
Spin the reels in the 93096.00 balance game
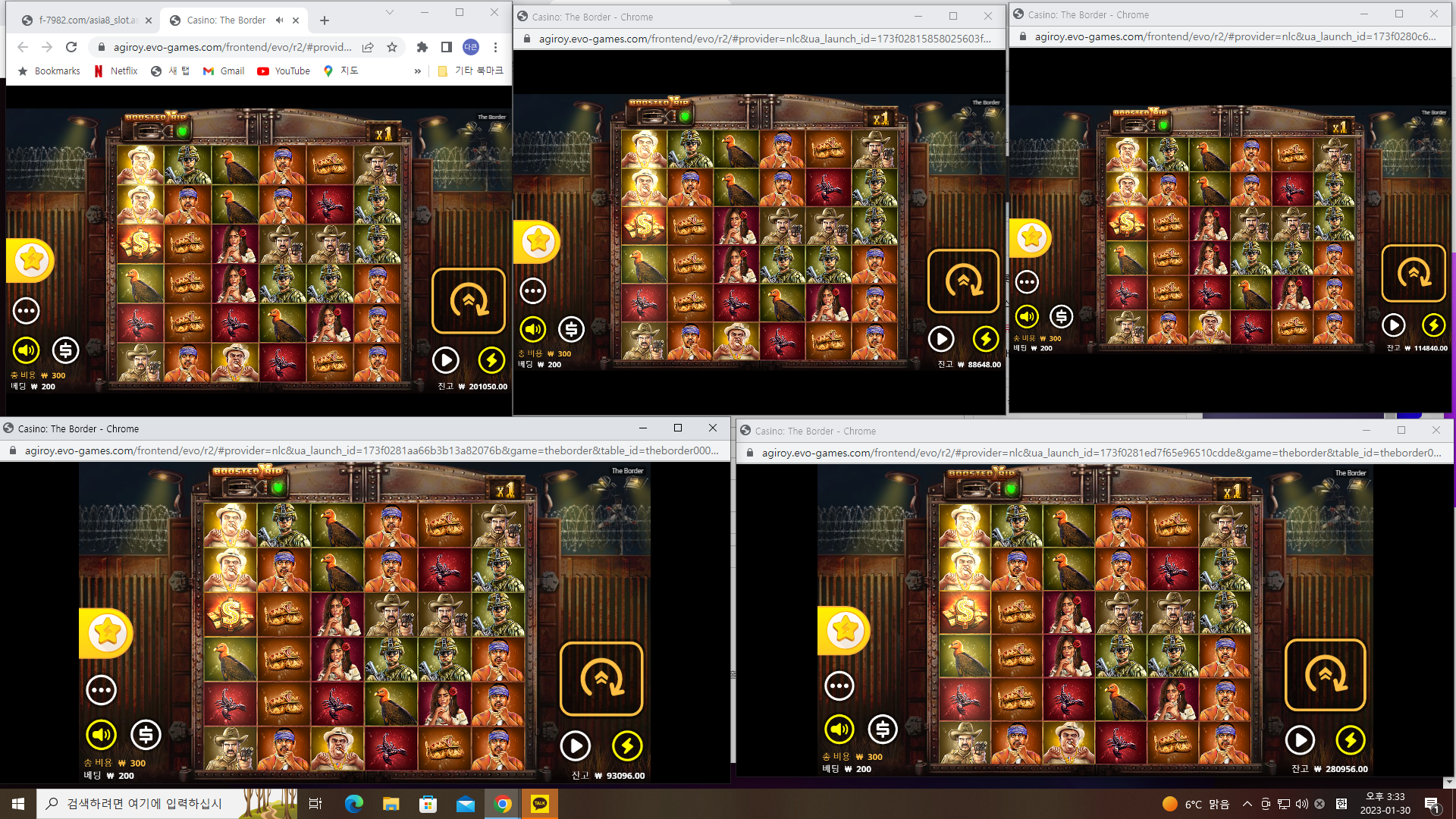pyautogui.click(x=601, y=679)
